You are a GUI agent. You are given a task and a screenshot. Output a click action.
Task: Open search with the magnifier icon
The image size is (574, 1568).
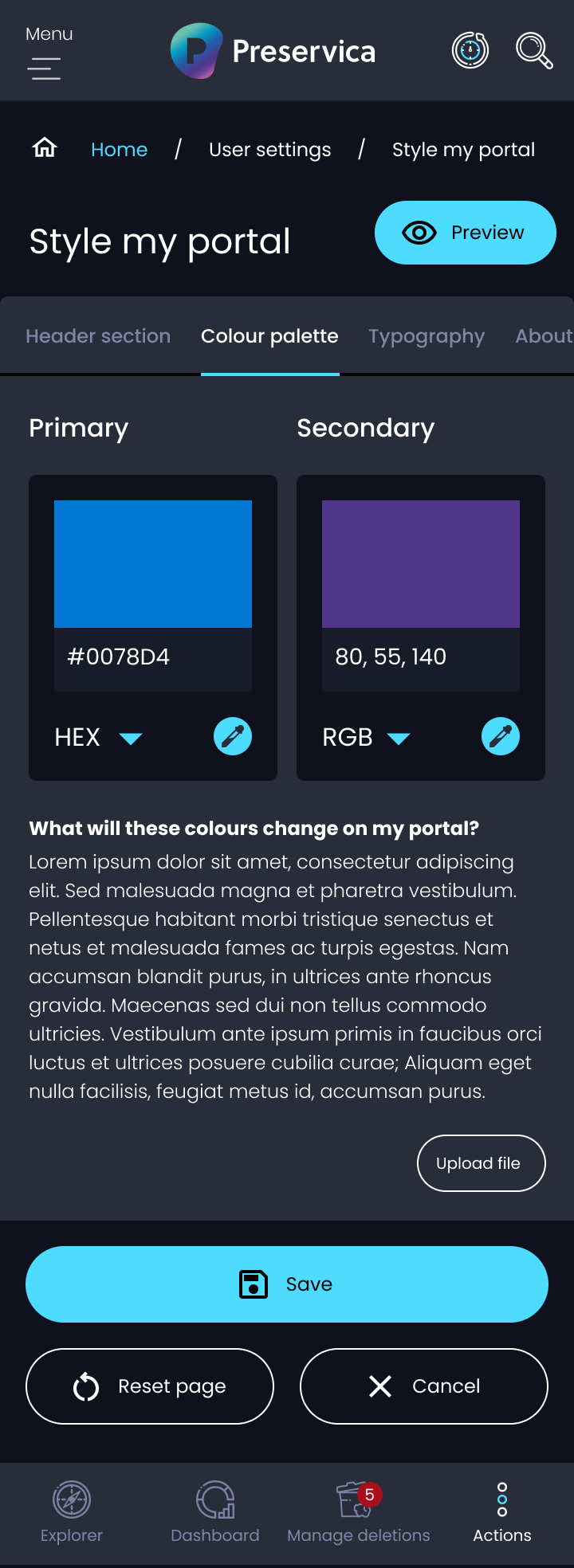tap(533, 50)
